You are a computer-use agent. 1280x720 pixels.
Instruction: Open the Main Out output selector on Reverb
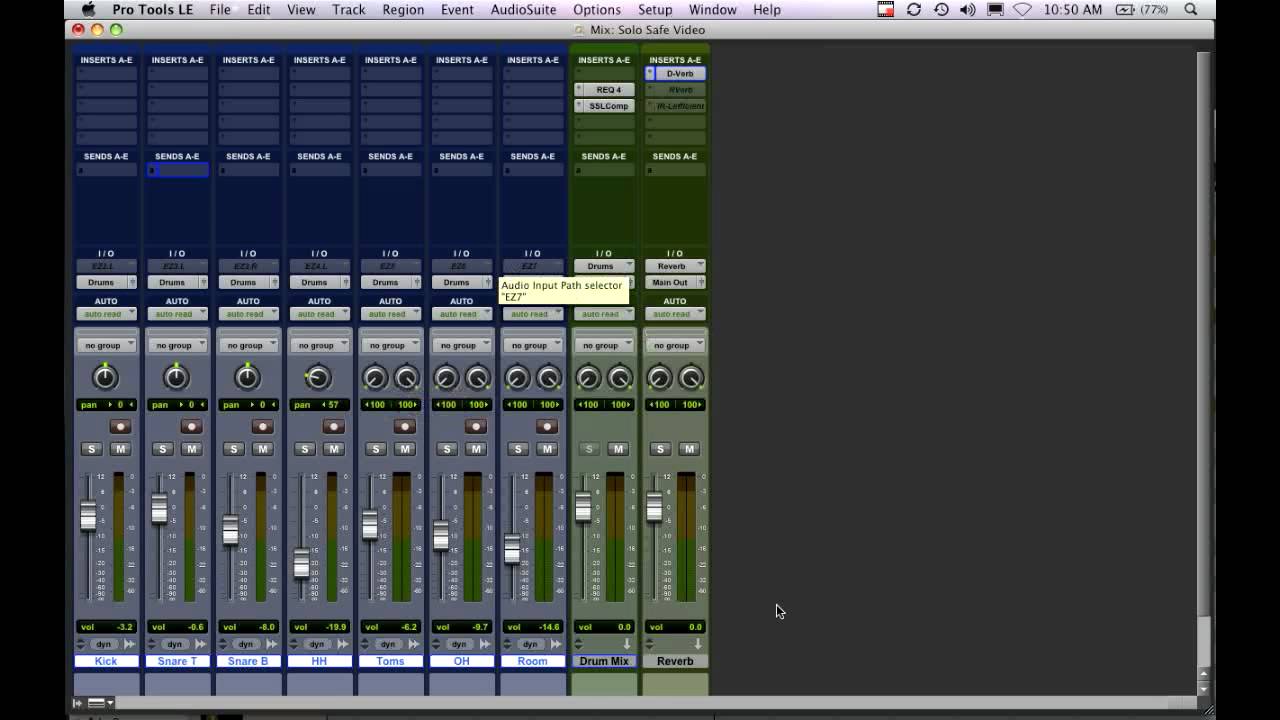[x=675, y=282]
